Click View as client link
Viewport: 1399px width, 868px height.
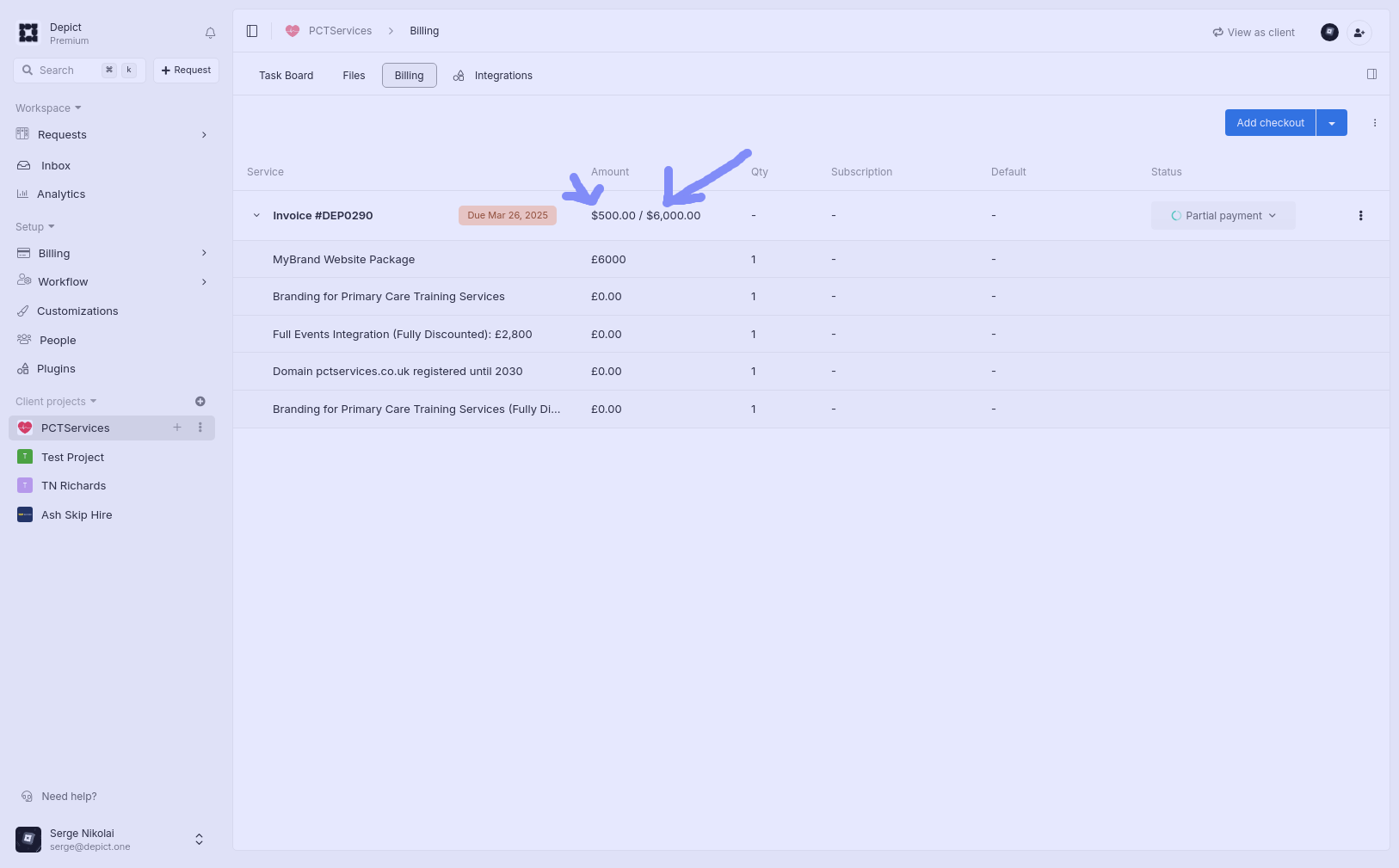click(x=1254, y=33)
